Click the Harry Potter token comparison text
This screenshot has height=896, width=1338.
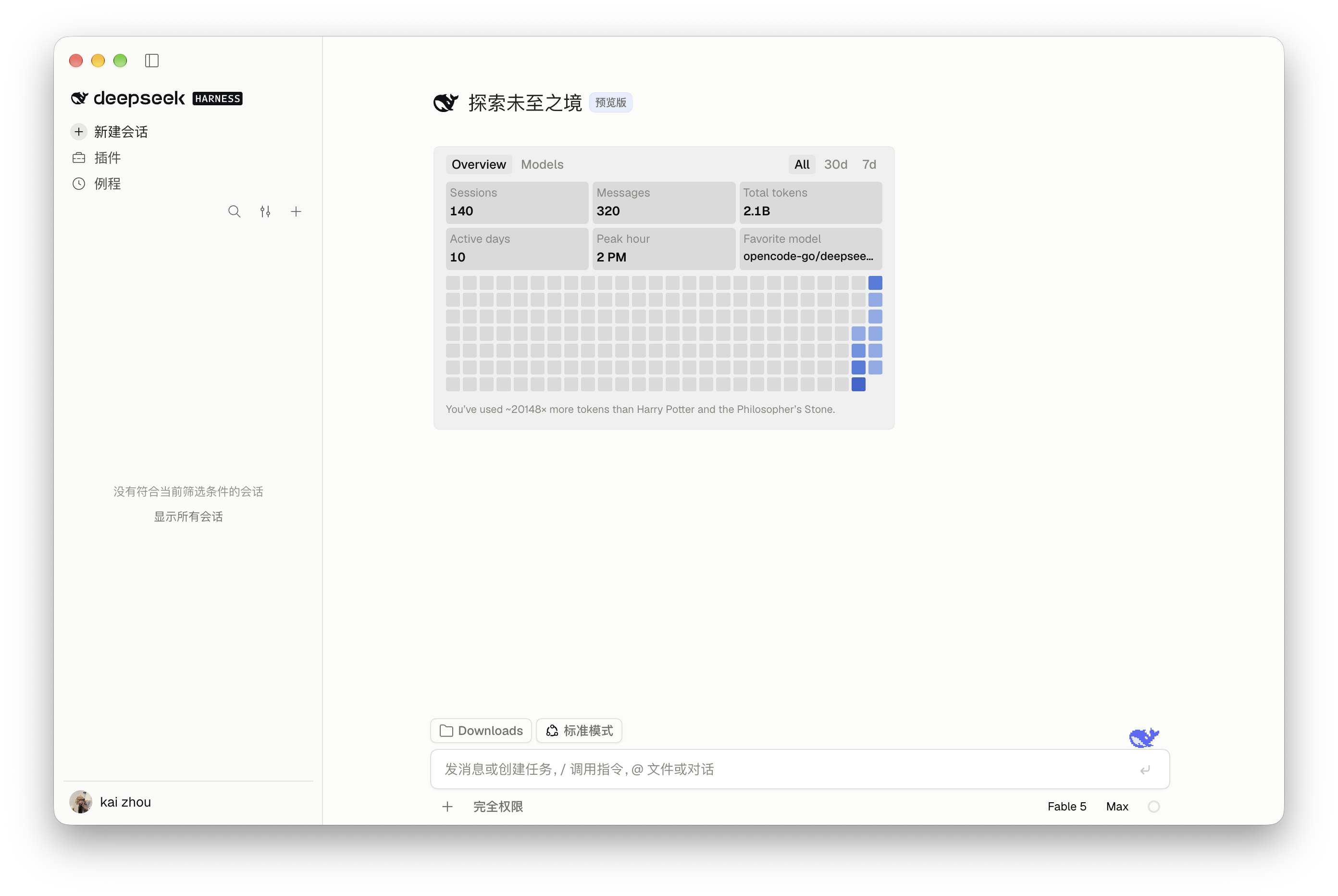pos(640,409)
